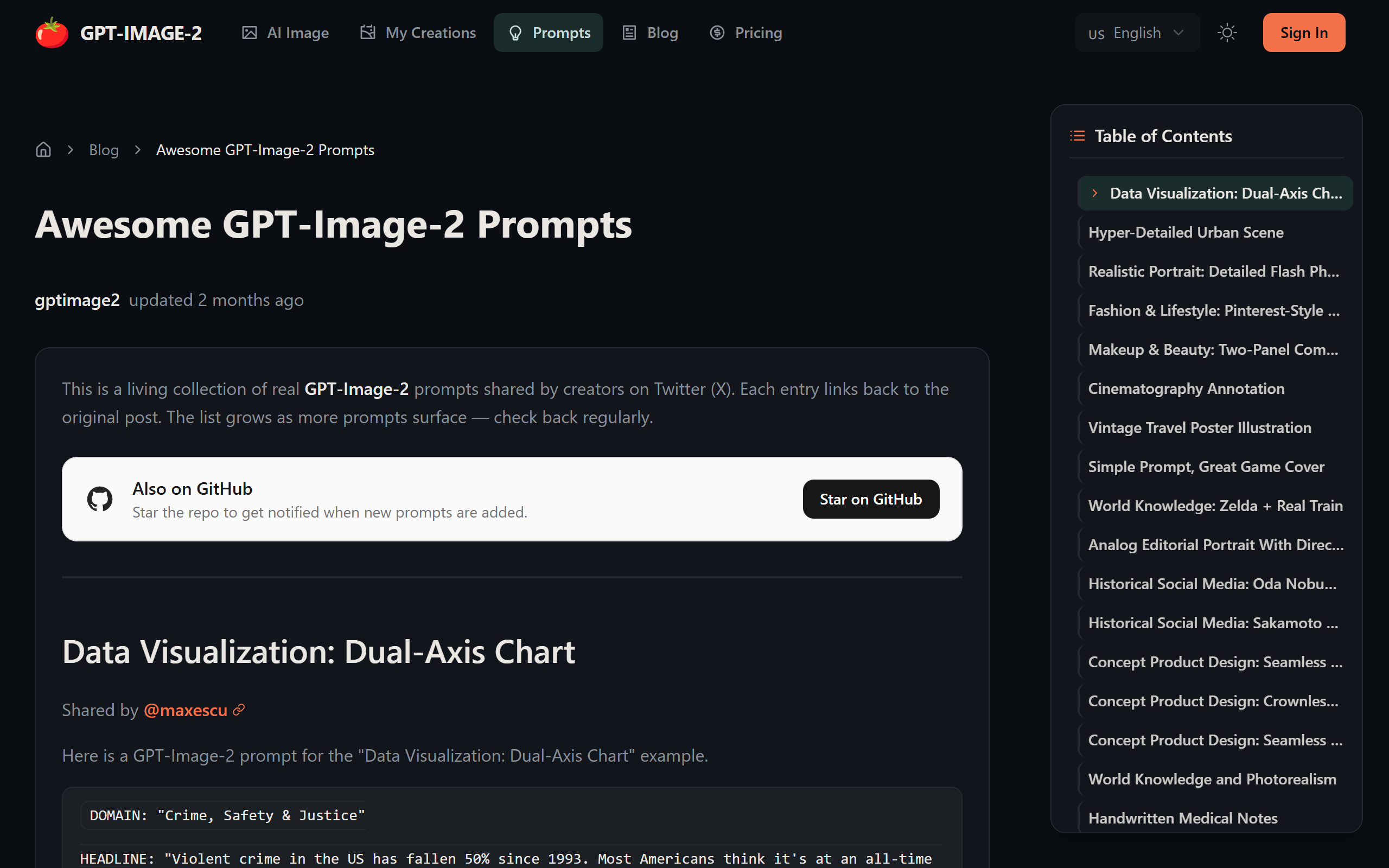Jump to Cinematography Annotation
This screenshot has height=868, width=1389.
[x=1215, y=388]
